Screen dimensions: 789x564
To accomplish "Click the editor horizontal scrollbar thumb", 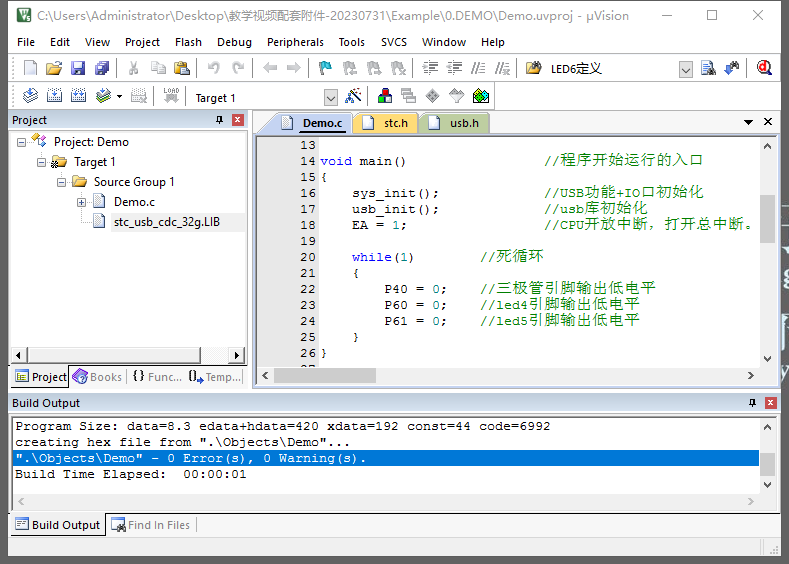I will 325,375.
